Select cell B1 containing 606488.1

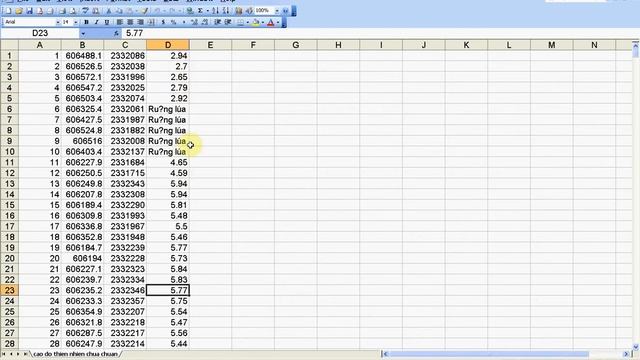pos(82,56)
